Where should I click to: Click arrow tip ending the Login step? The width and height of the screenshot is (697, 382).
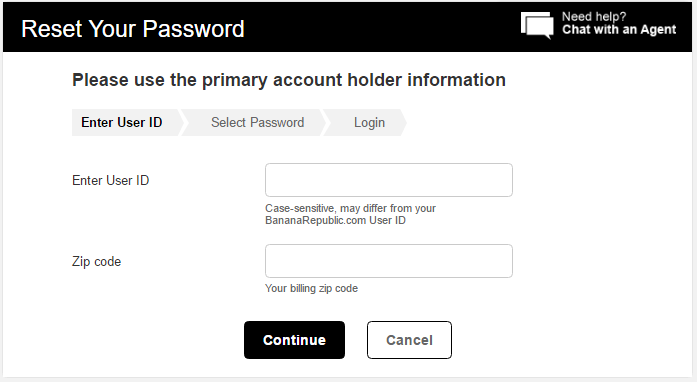click(x=404, y=122)
